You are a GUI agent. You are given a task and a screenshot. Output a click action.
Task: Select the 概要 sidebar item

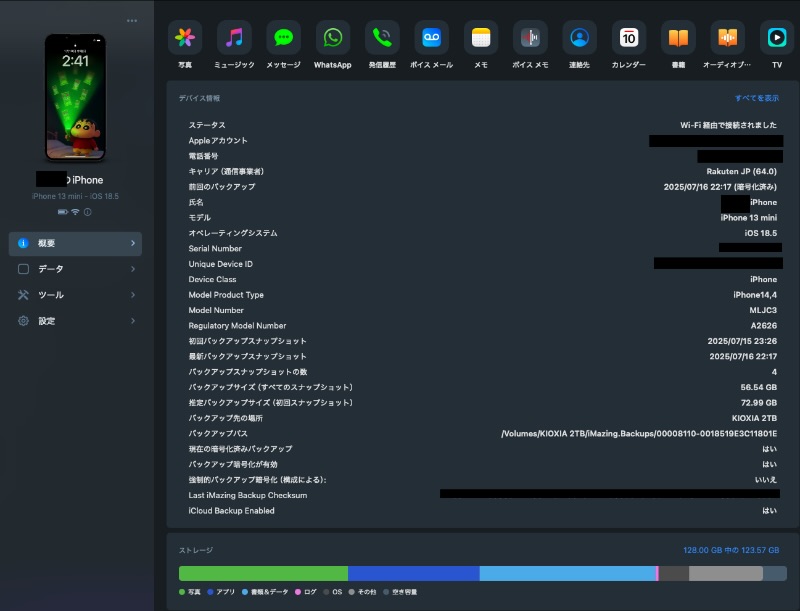pos(76,243)
